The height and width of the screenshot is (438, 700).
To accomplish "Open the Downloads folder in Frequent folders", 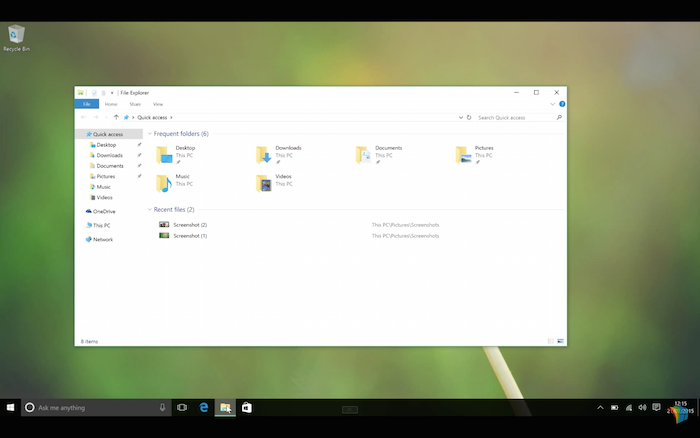I will point(265,154).
